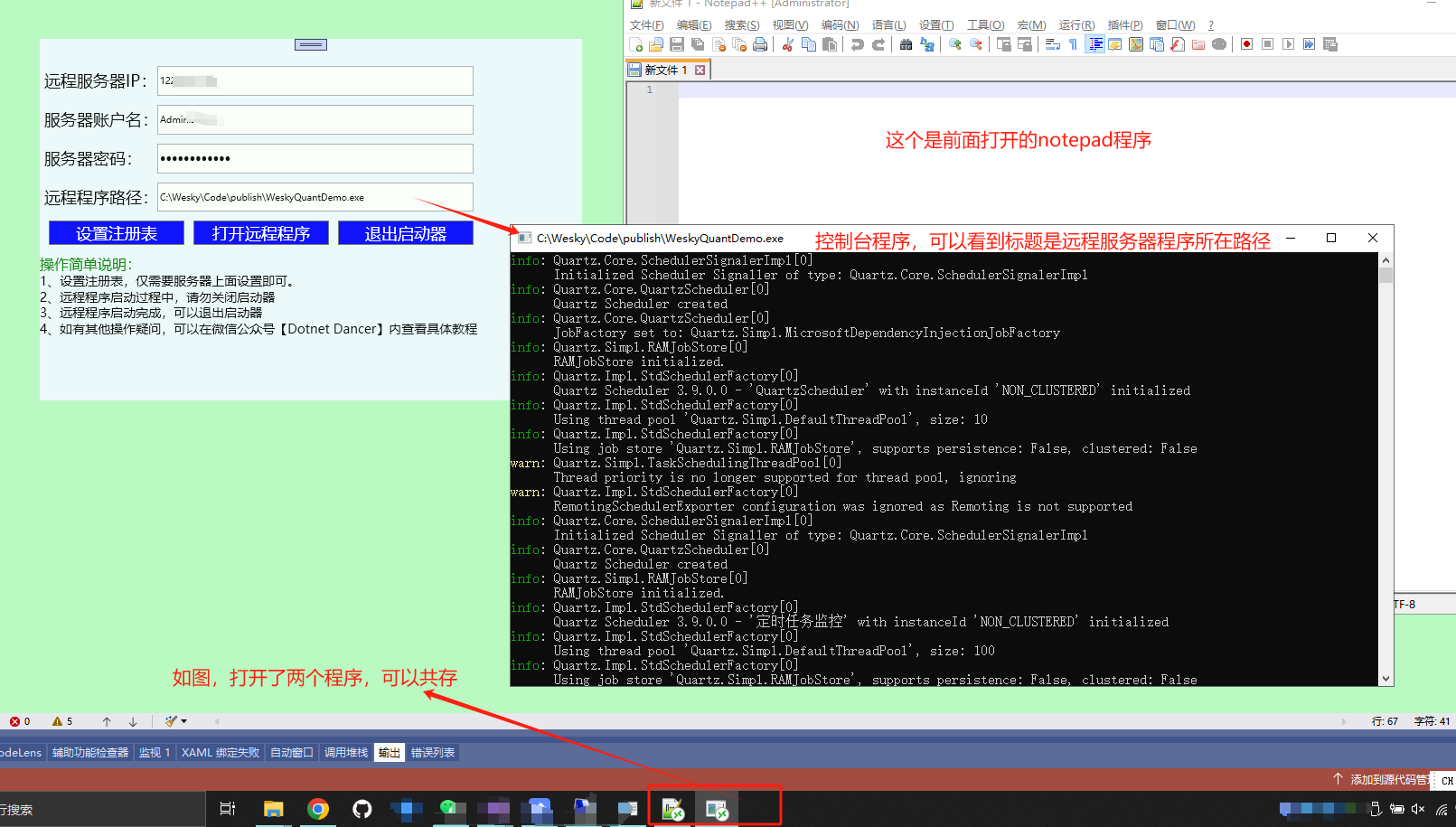The width and height of the screenshot is (1456, 827).
Task: Click the Save file icon in Notepad++ toolbar
Action: pos(676,44)
